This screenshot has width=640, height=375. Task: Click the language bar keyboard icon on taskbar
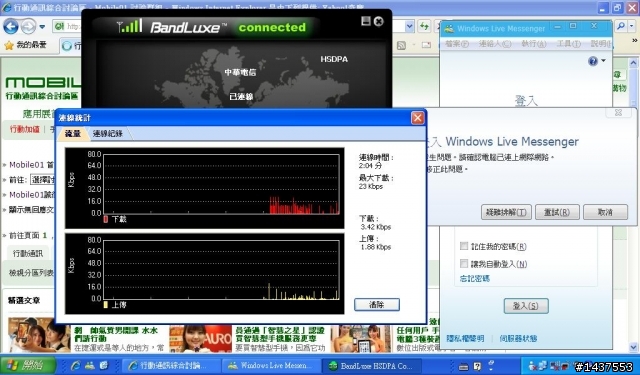[463, 366]
